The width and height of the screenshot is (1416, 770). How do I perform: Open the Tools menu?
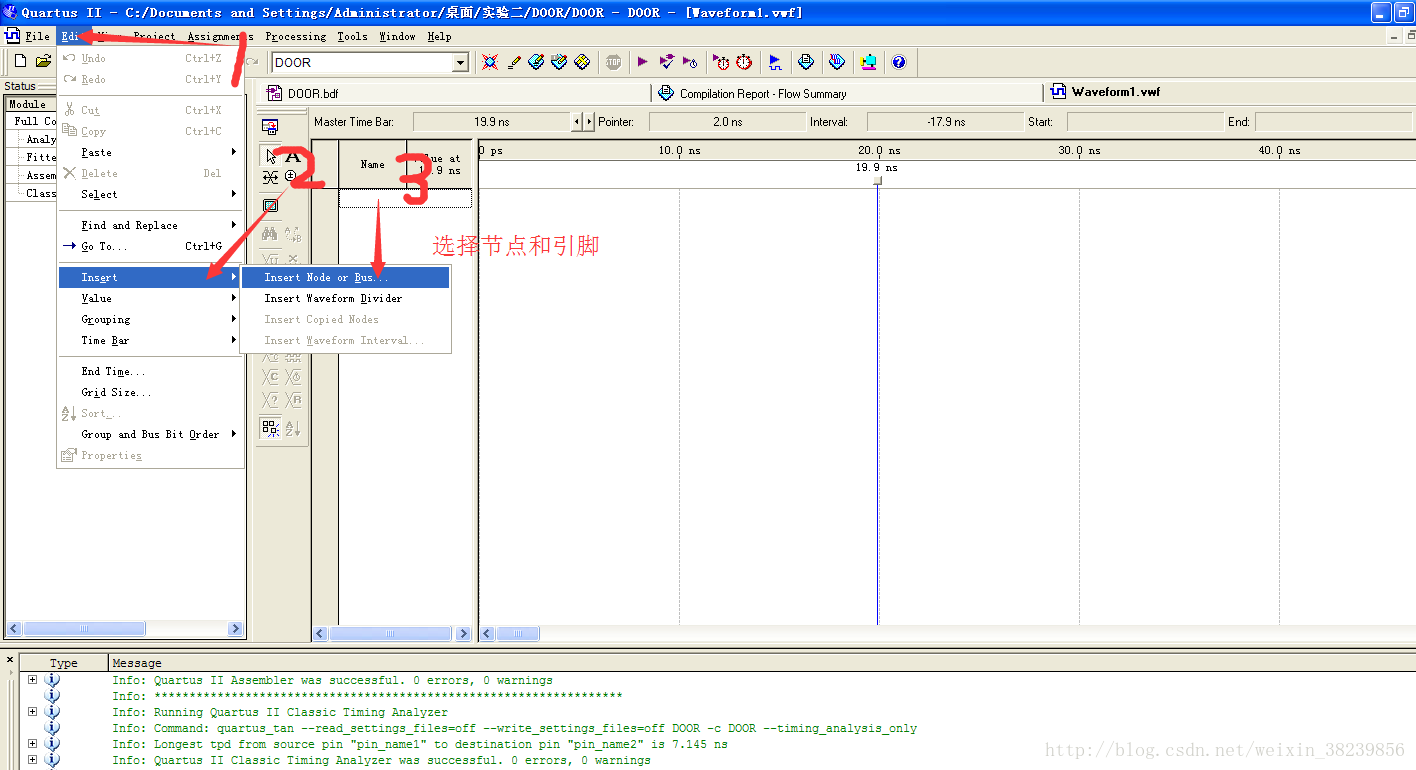(x=352, y=36)
